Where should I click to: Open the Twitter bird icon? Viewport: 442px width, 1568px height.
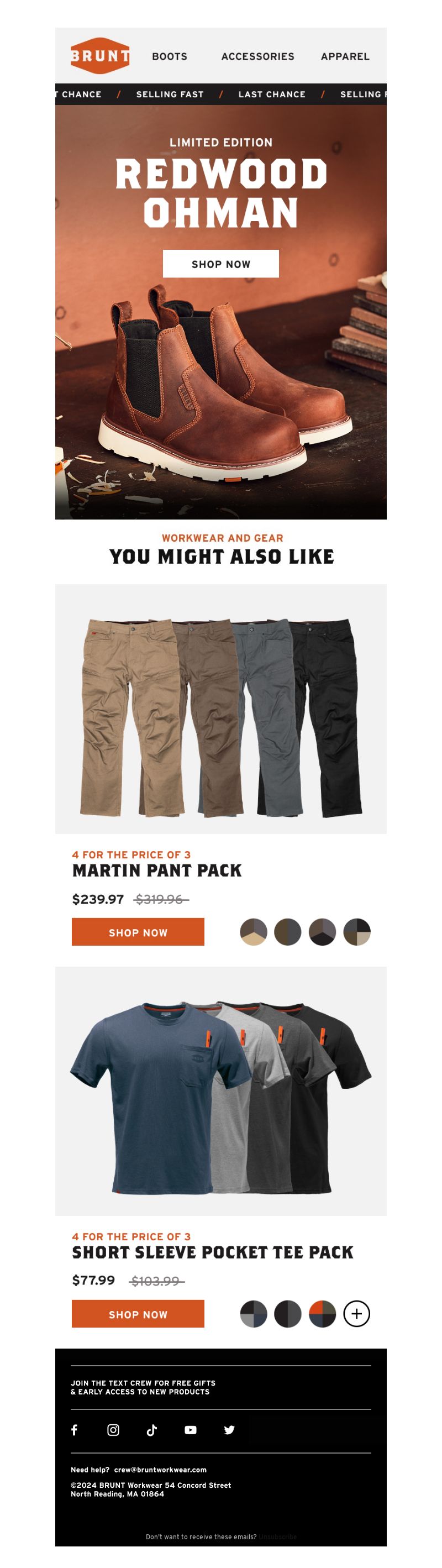[x=229, y=1430]
